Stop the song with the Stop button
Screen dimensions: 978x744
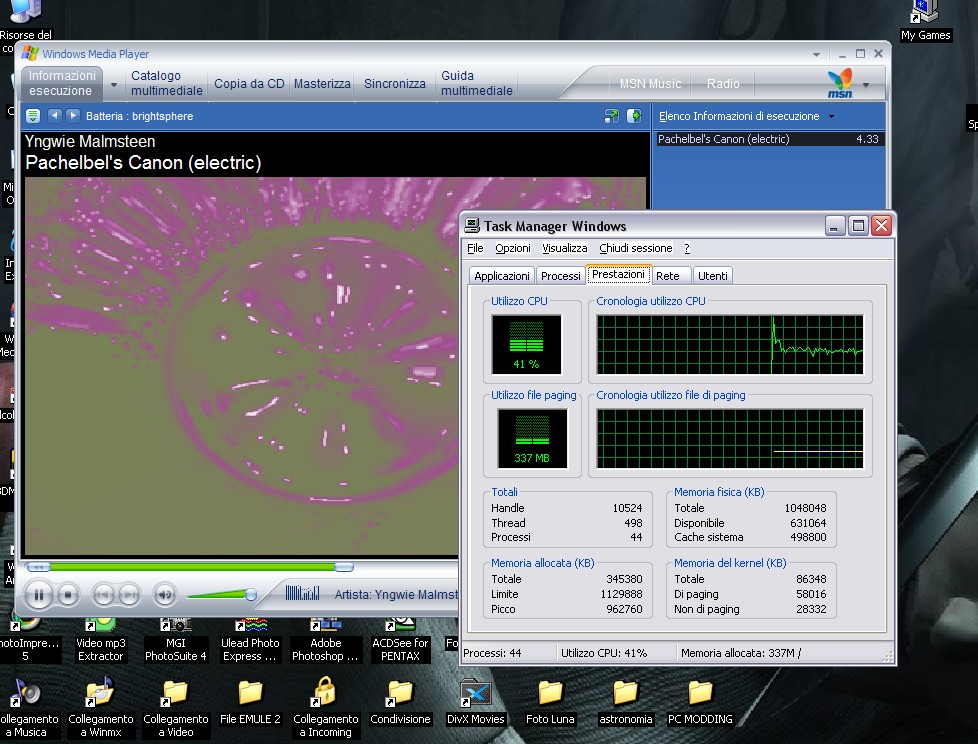[68, 595]
